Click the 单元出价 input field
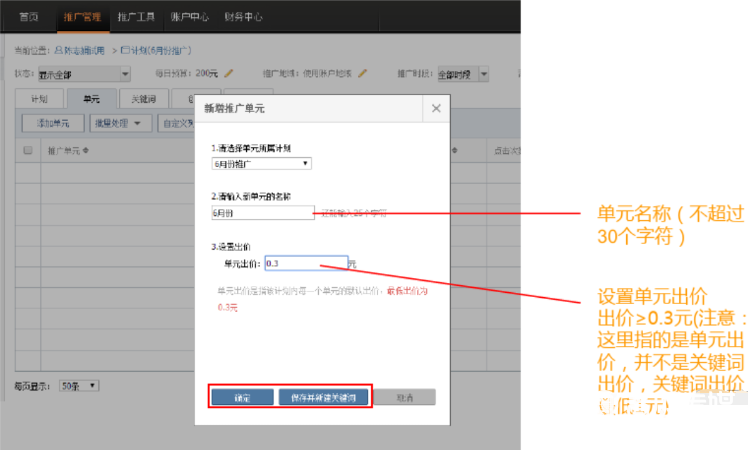The image size is (748, 450). click(x=305, y=263)
